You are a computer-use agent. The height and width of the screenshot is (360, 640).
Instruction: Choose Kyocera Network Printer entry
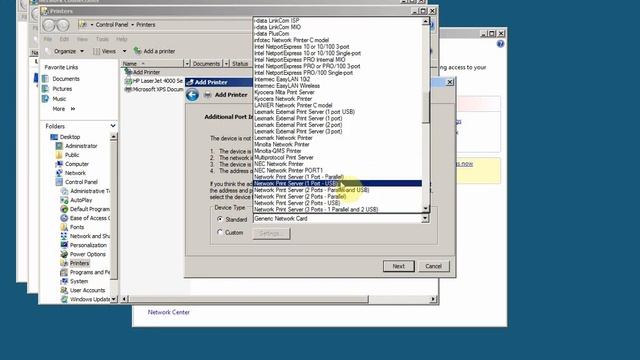coord(337,98)
